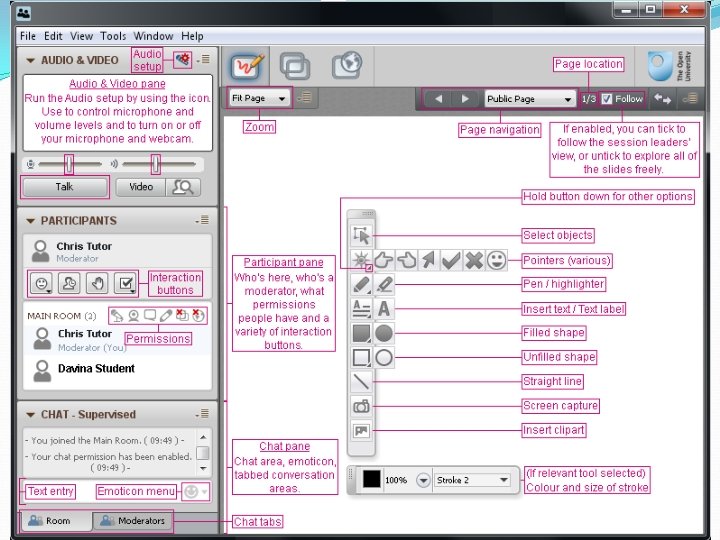Click the Talk button

tap(65, 187)
